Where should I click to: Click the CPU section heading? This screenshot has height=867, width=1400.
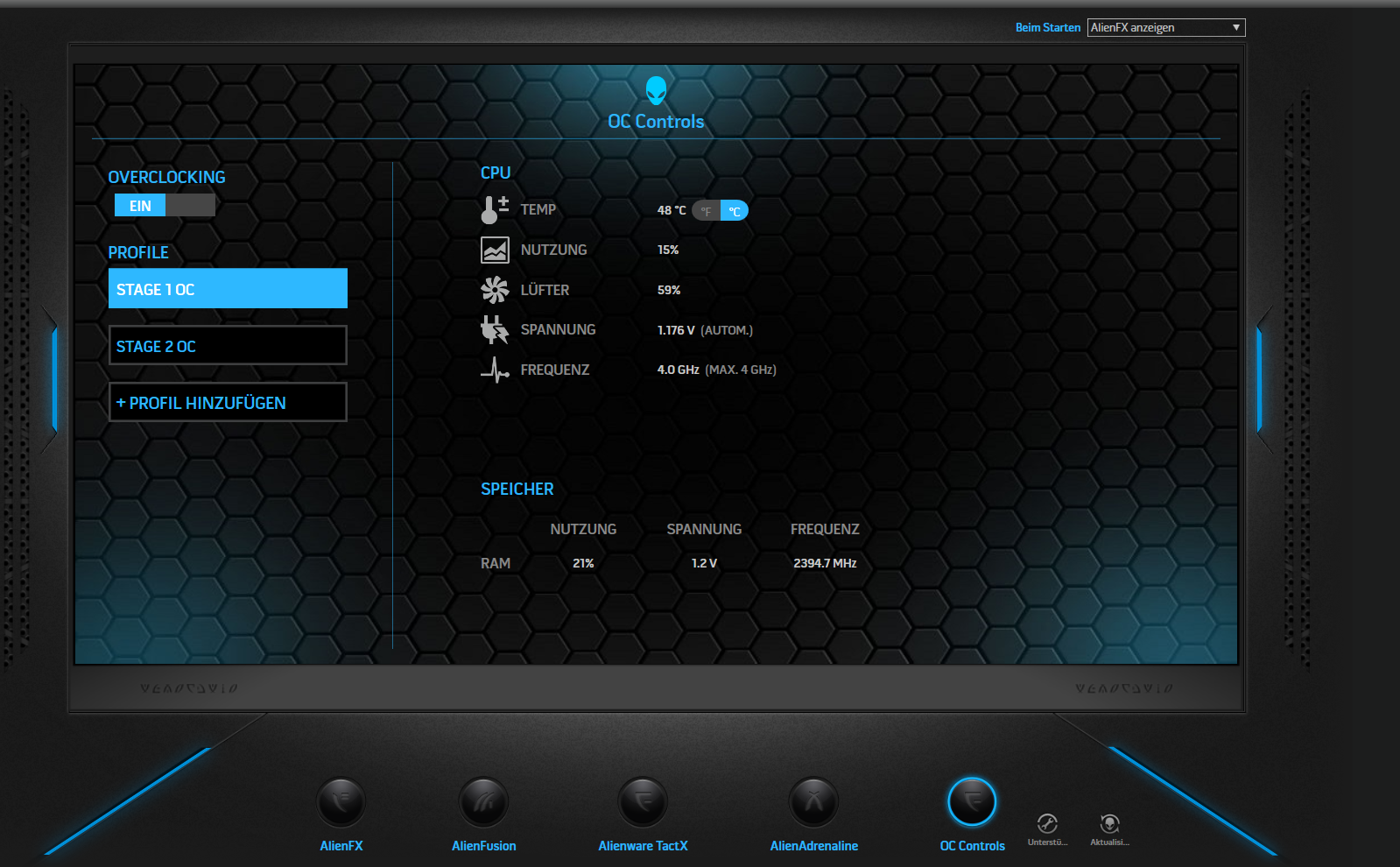496,173
